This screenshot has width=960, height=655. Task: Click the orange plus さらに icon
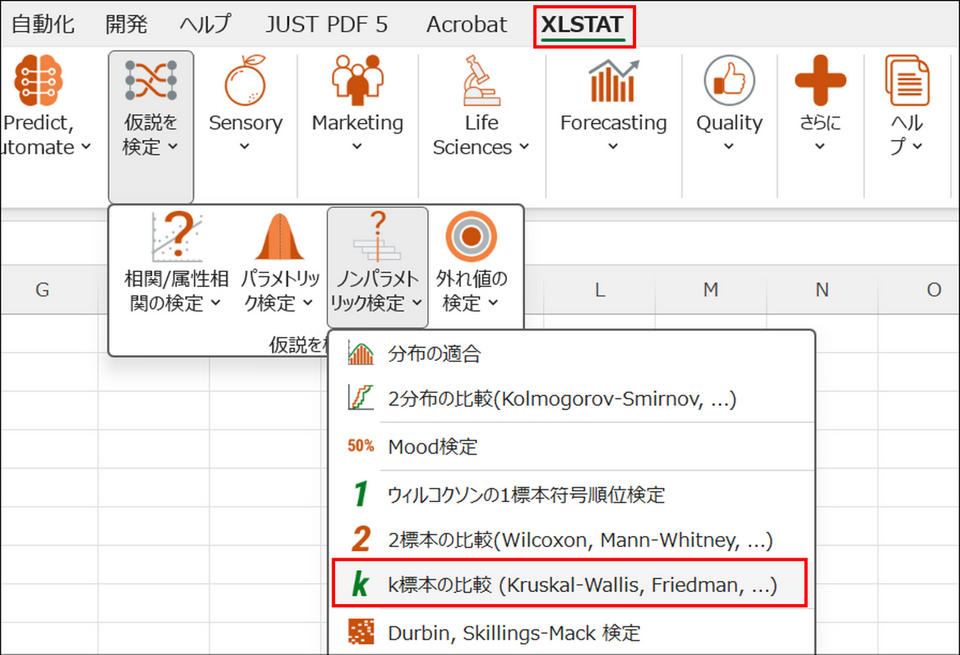point(820,81)
